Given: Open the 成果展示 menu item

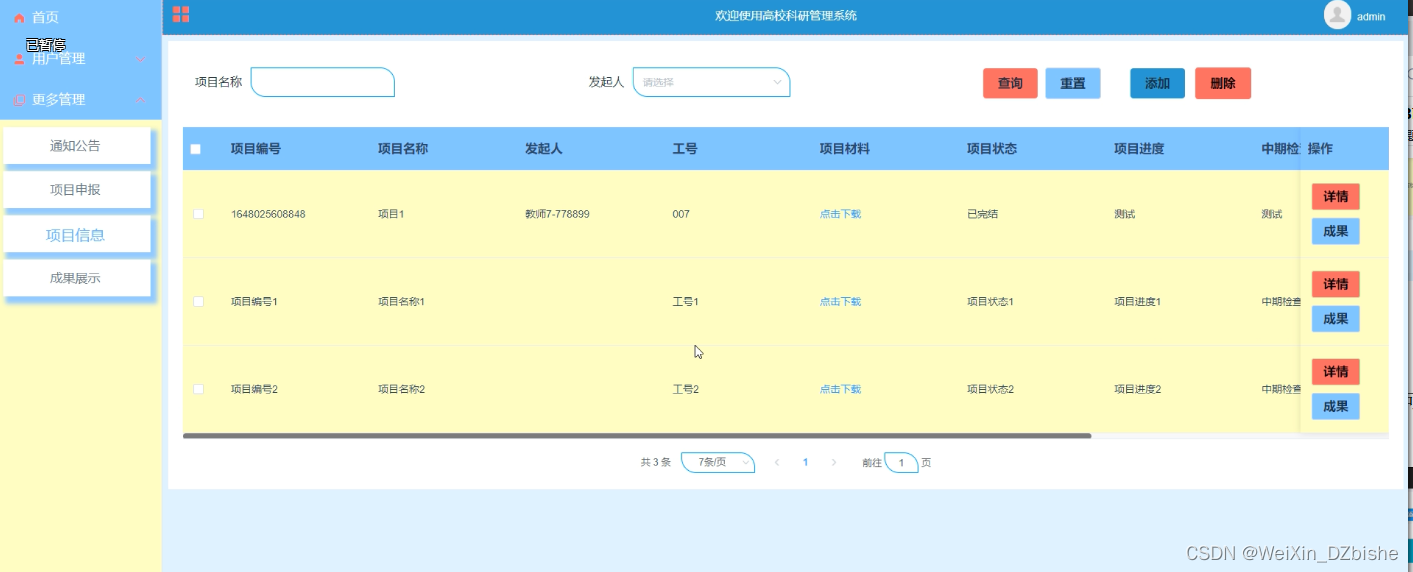Looking at the screenshot, I should pyautogui.click(x=76, y=278).
